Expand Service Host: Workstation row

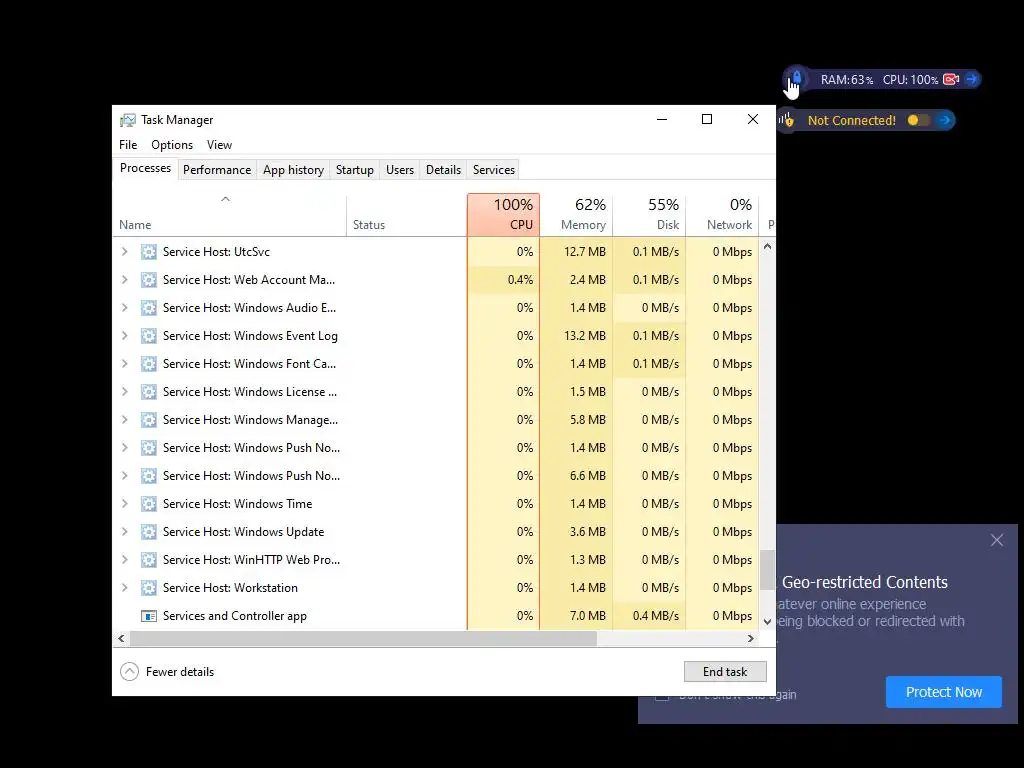click(125, 588)
